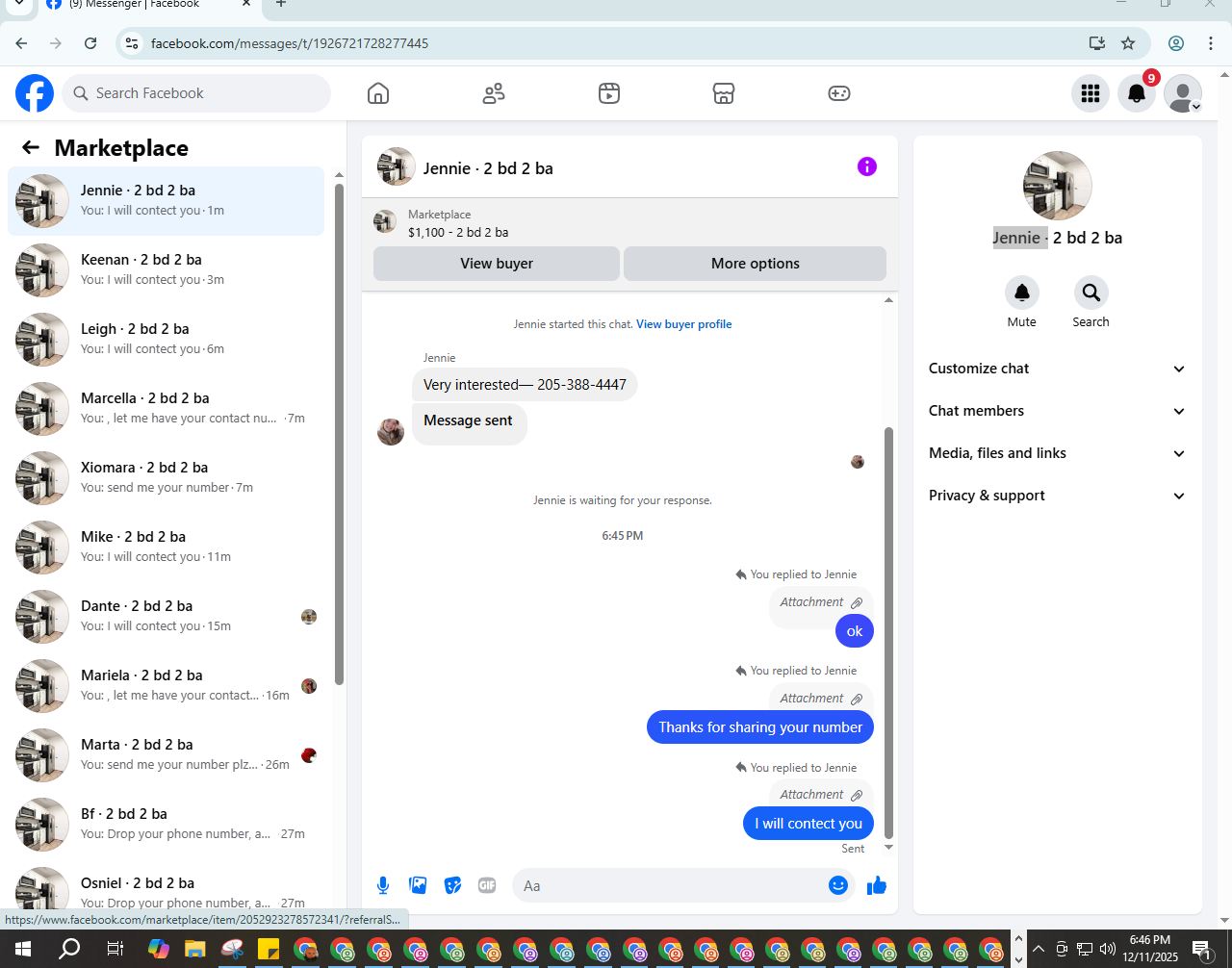Expand the Chat members section
Viewport: 1232px width, 968px height.
tap(1057, 411)
